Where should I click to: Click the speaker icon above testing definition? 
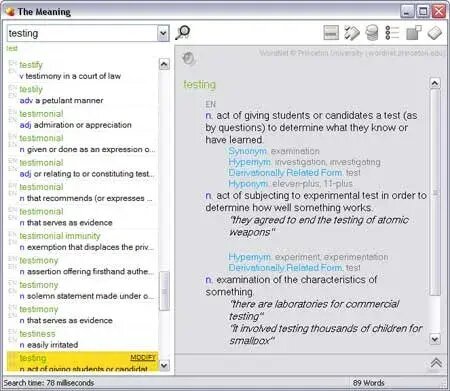[x=189, y=59]
